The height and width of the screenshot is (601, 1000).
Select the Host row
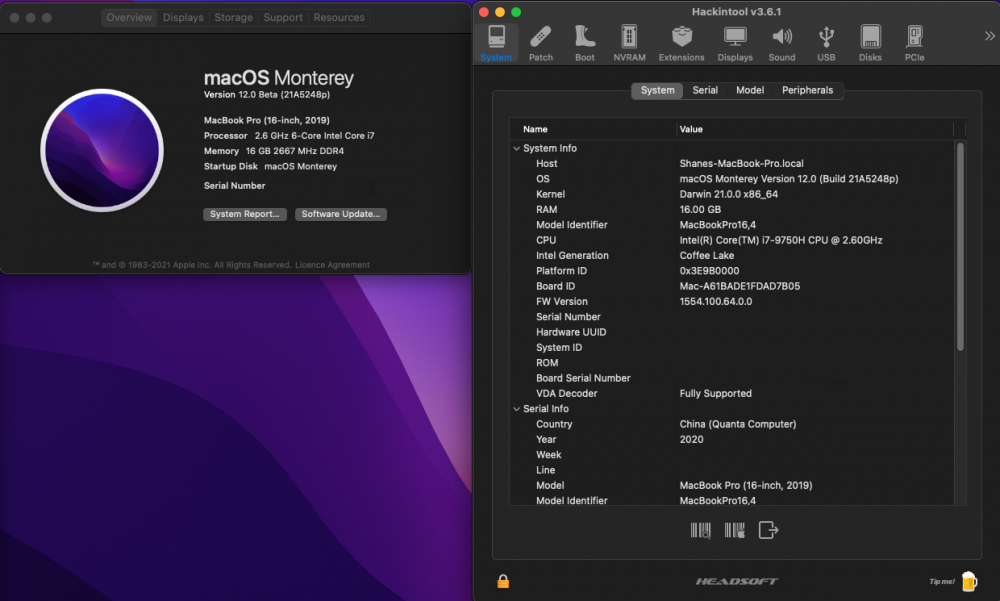[732, 164]
